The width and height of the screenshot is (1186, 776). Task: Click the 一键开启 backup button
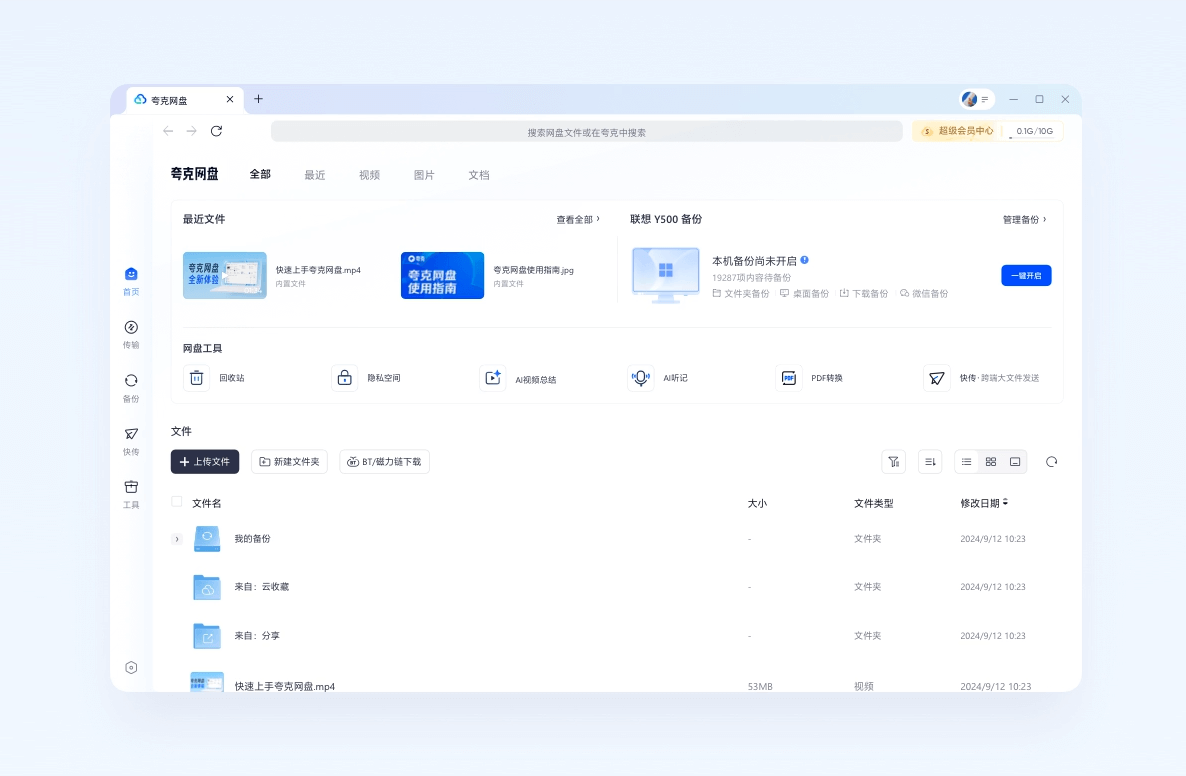click(x=1026, y=275)
